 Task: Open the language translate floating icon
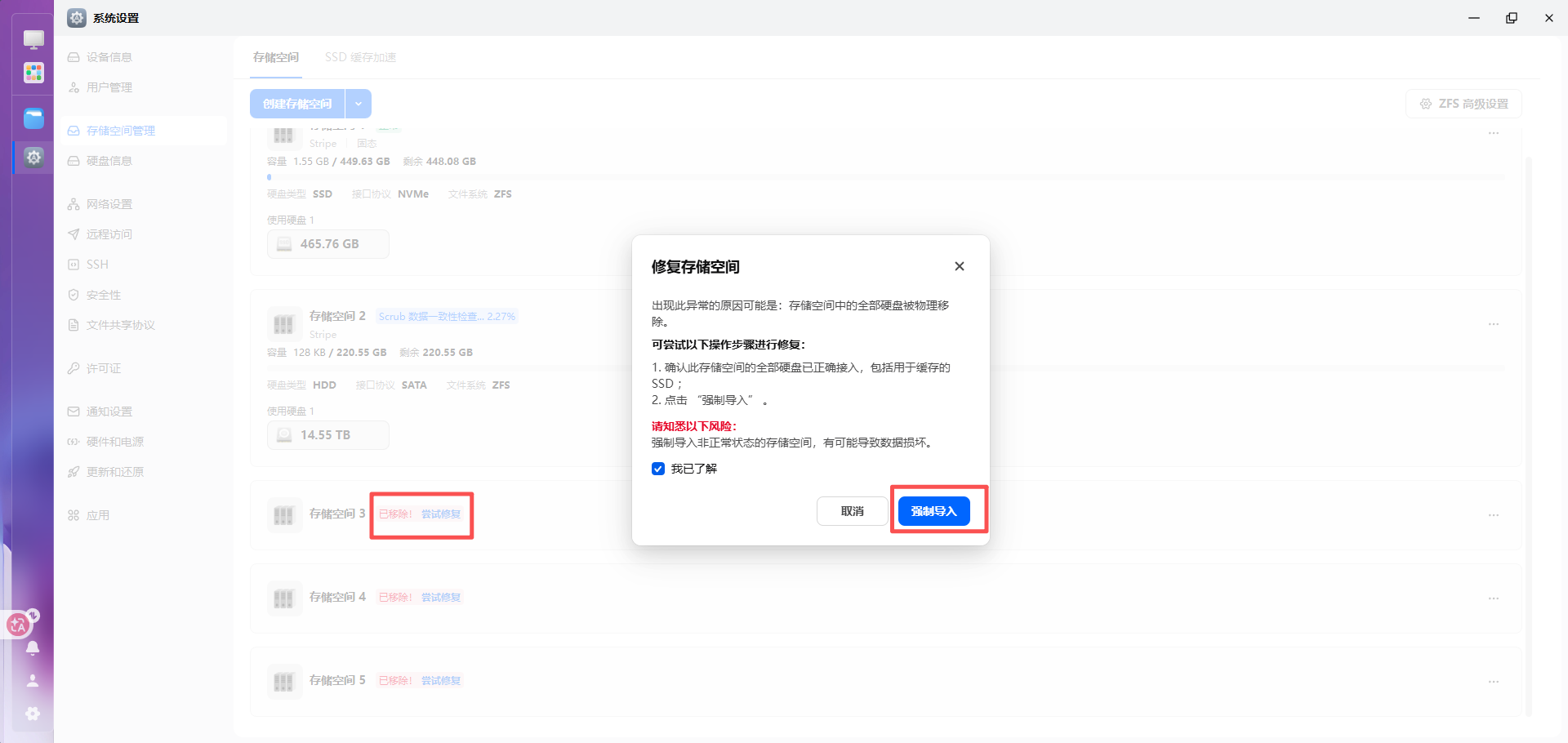click(x=18, y=625)
